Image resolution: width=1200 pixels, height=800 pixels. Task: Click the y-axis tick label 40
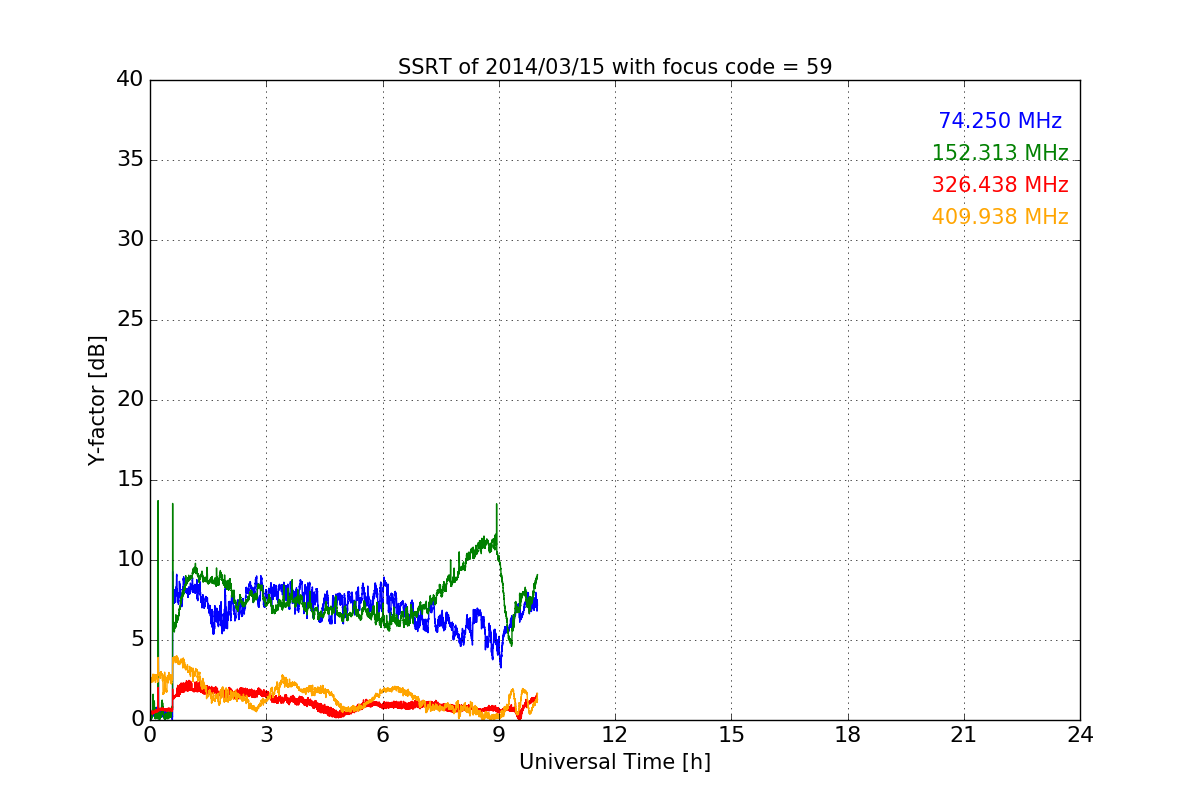(130, 80)
